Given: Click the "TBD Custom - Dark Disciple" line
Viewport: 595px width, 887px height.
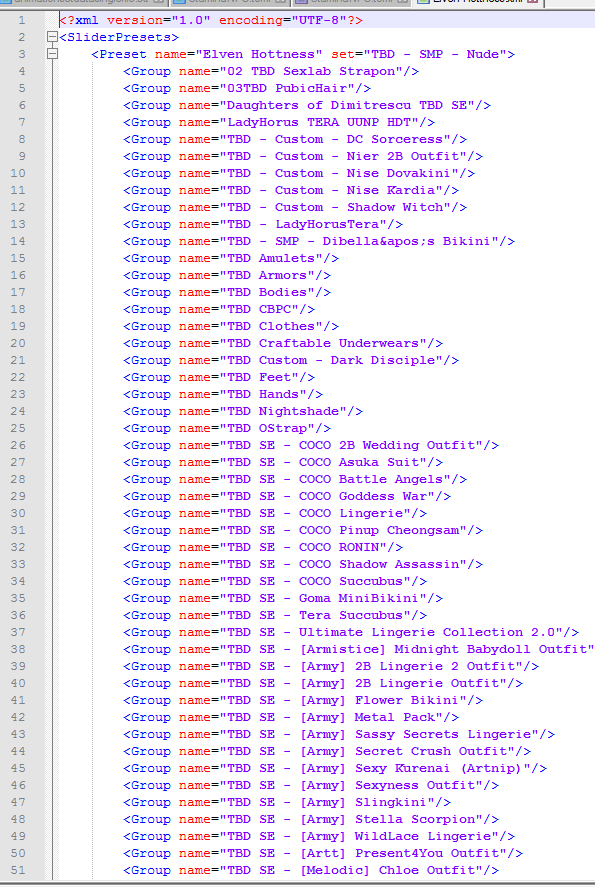Looking at the screenshot, I should coord(291,360).
